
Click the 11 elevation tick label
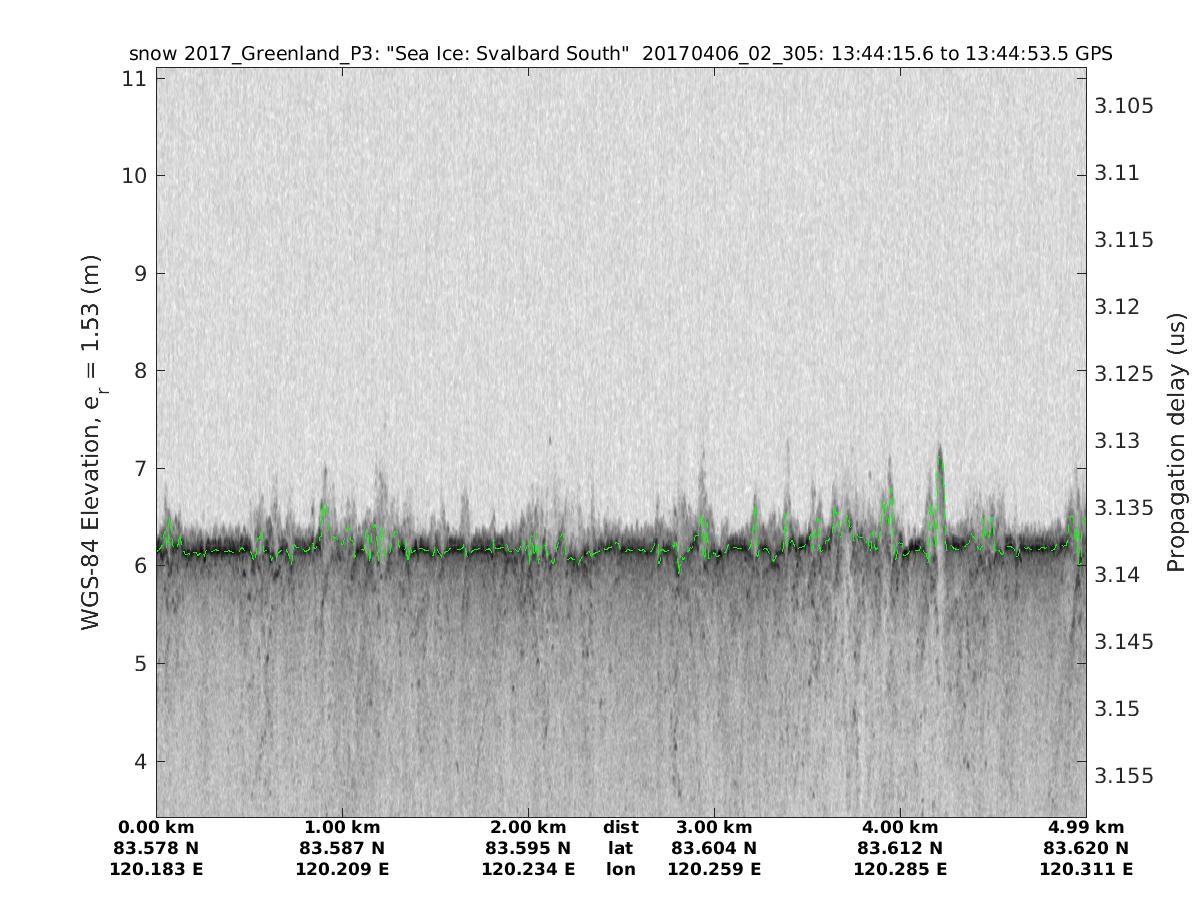134,78
